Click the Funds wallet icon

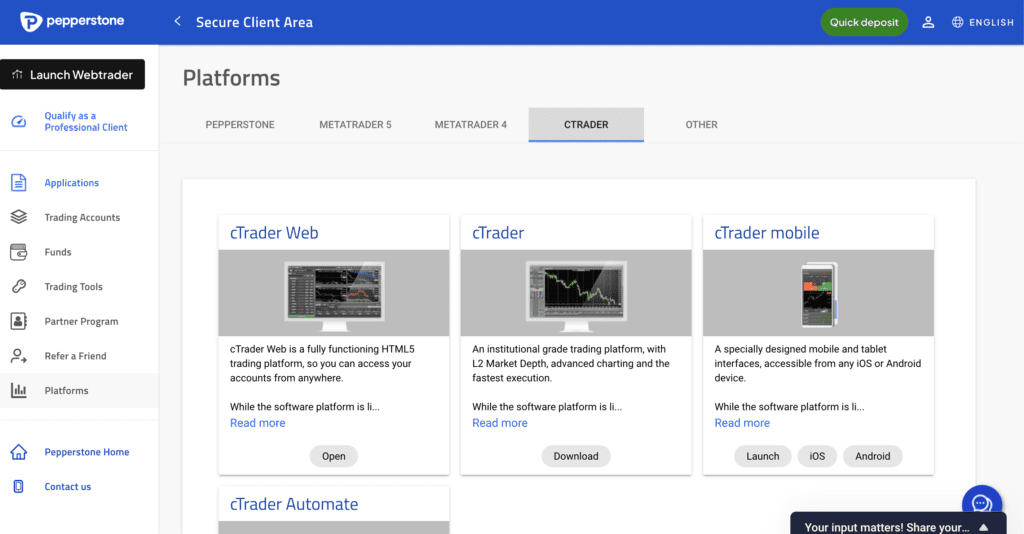coord(19,252)
